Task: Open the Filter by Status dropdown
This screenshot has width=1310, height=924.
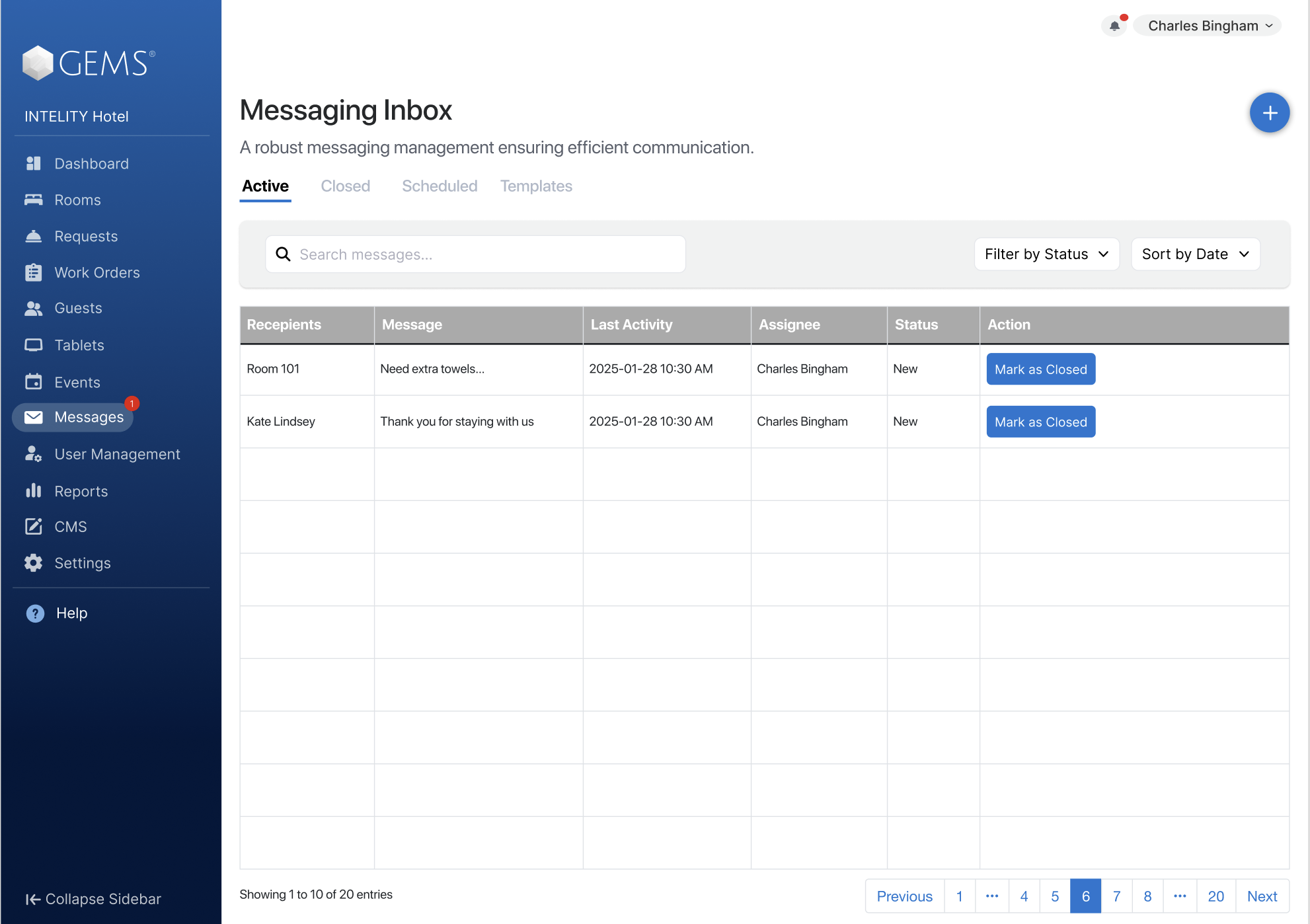Action: pos(1047,254)
